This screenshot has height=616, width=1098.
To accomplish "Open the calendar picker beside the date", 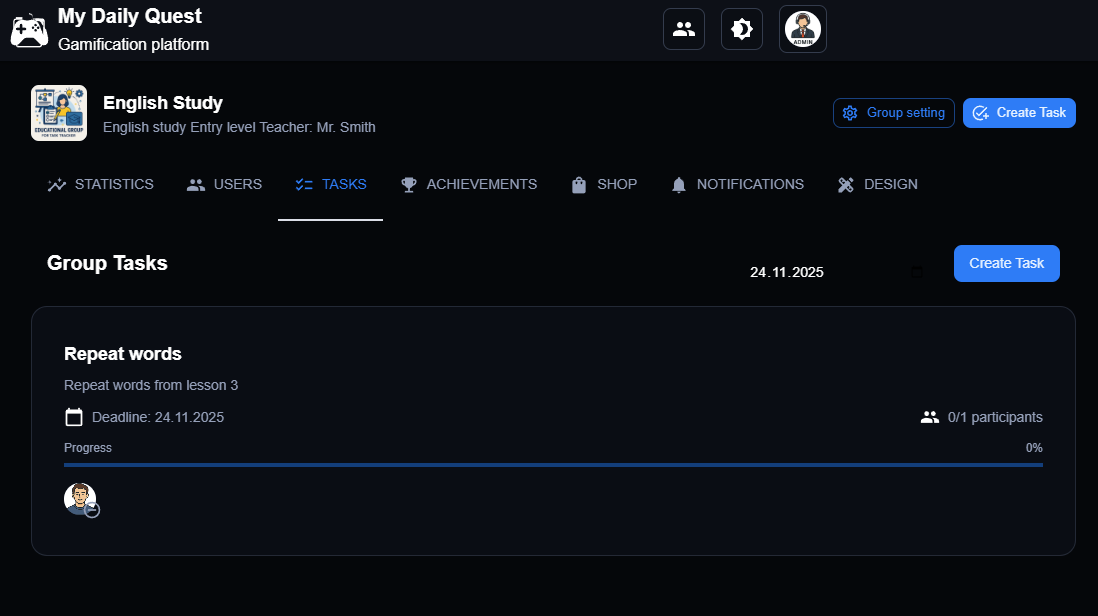I will click(917, 271).
